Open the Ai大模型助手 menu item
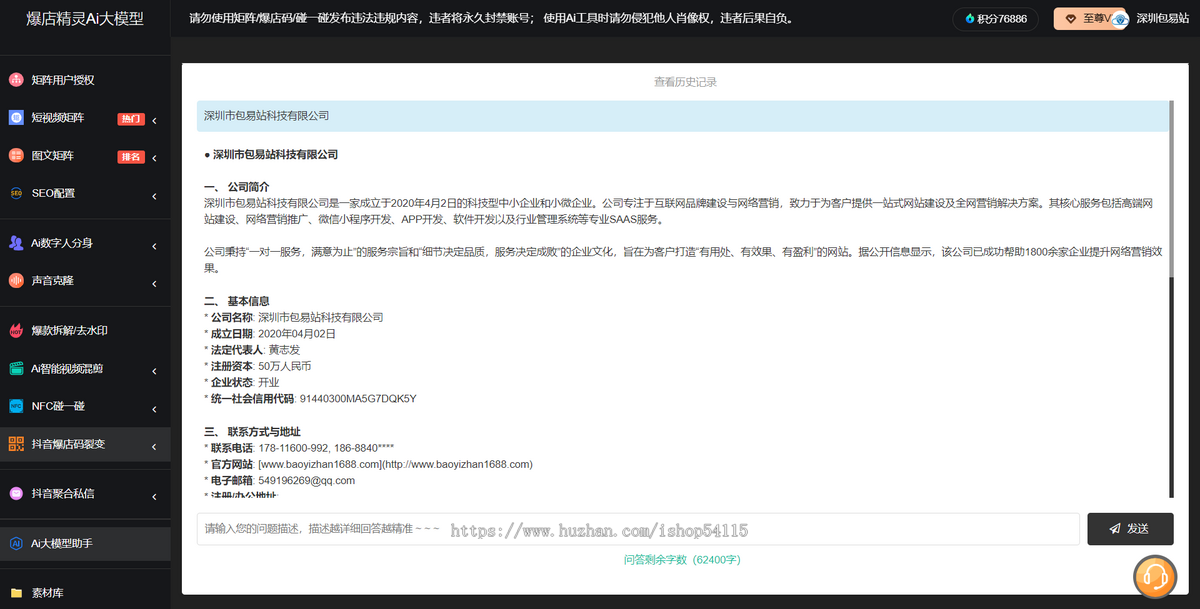 click(x=85, y=543)
